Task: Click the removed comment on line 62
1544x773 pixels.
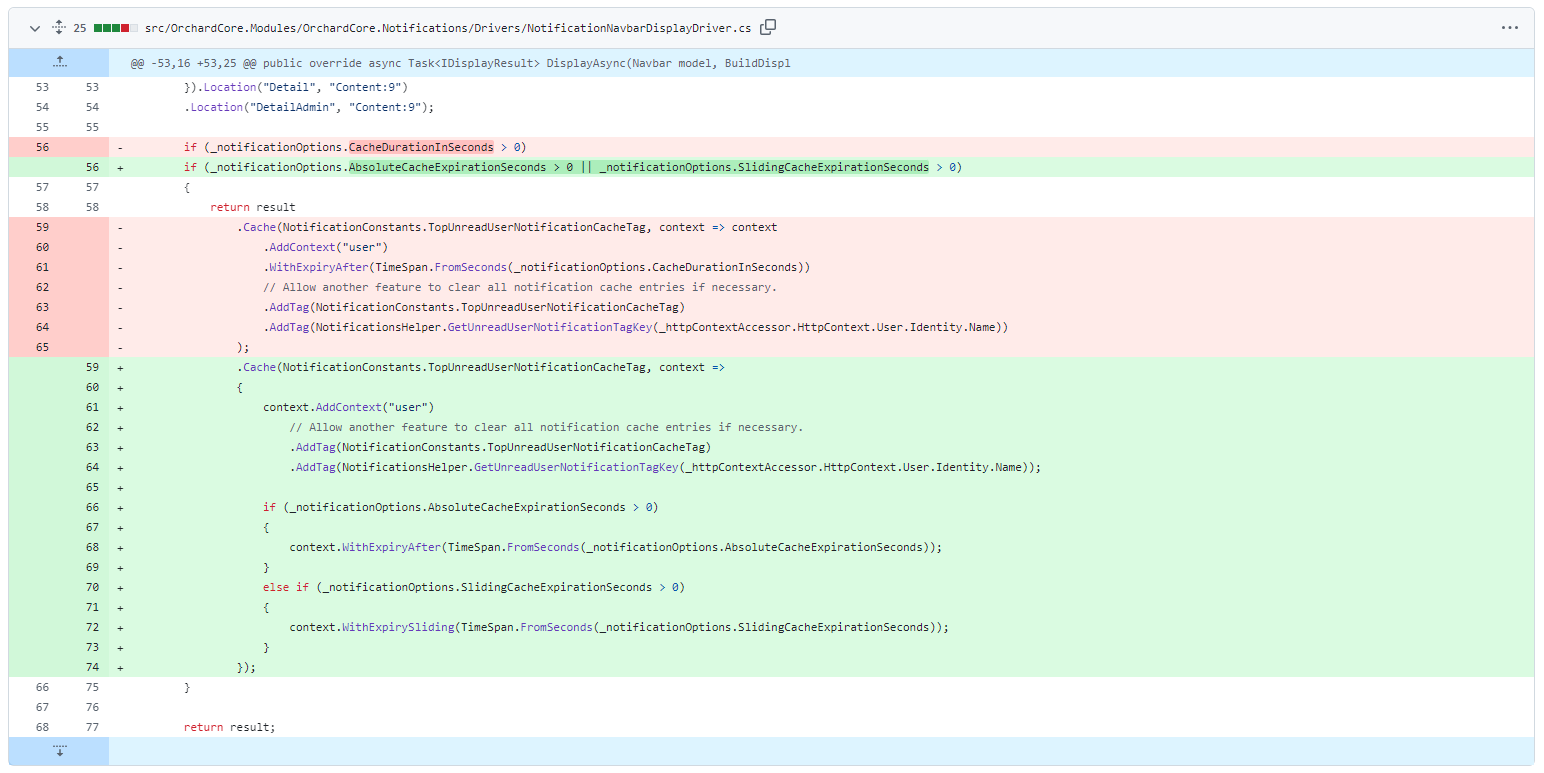Action: [520, 287]
